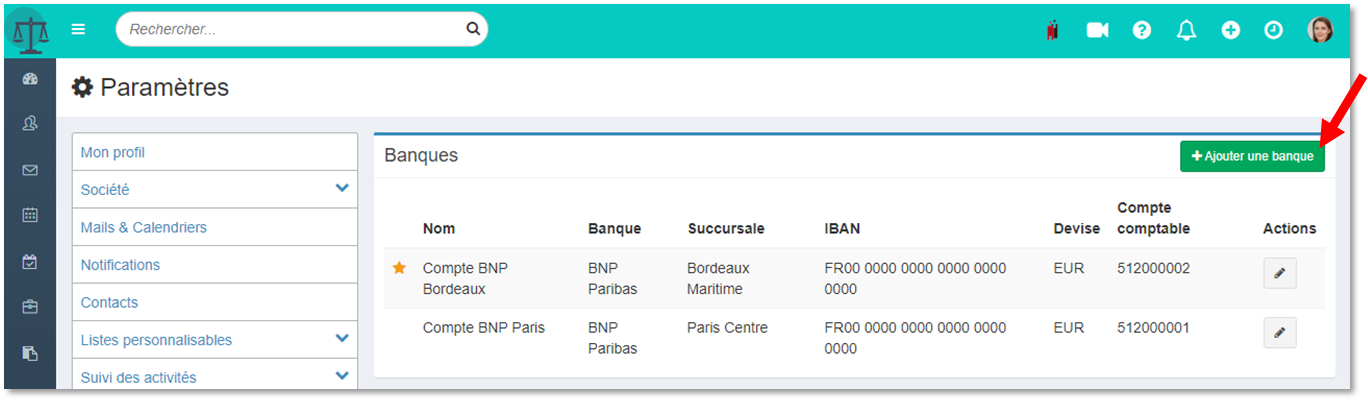Edit Compte BNP Paris with pencil button

point(1280,332)
